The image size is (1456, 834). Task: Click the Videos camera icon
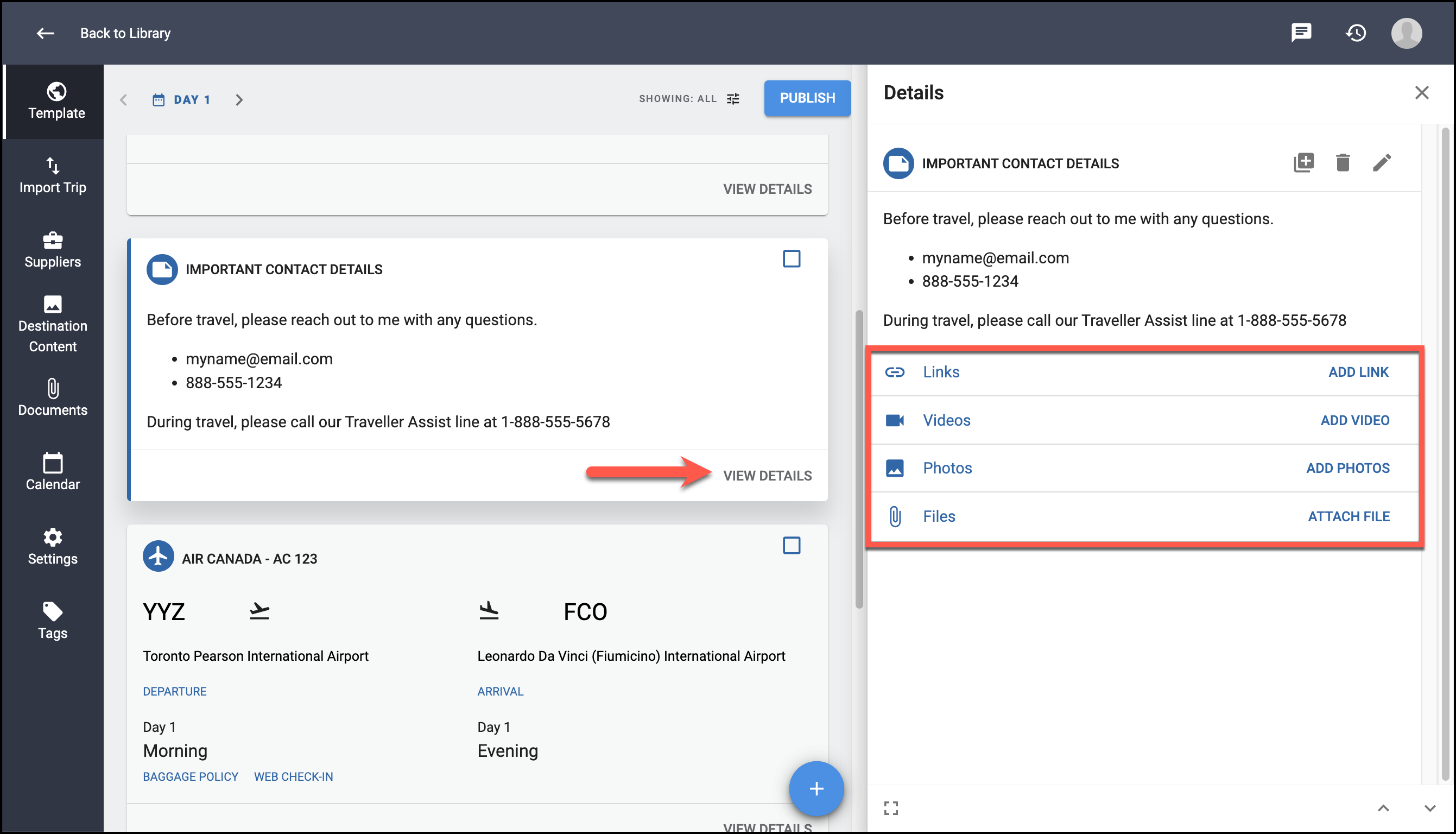(x=894, y=420)
